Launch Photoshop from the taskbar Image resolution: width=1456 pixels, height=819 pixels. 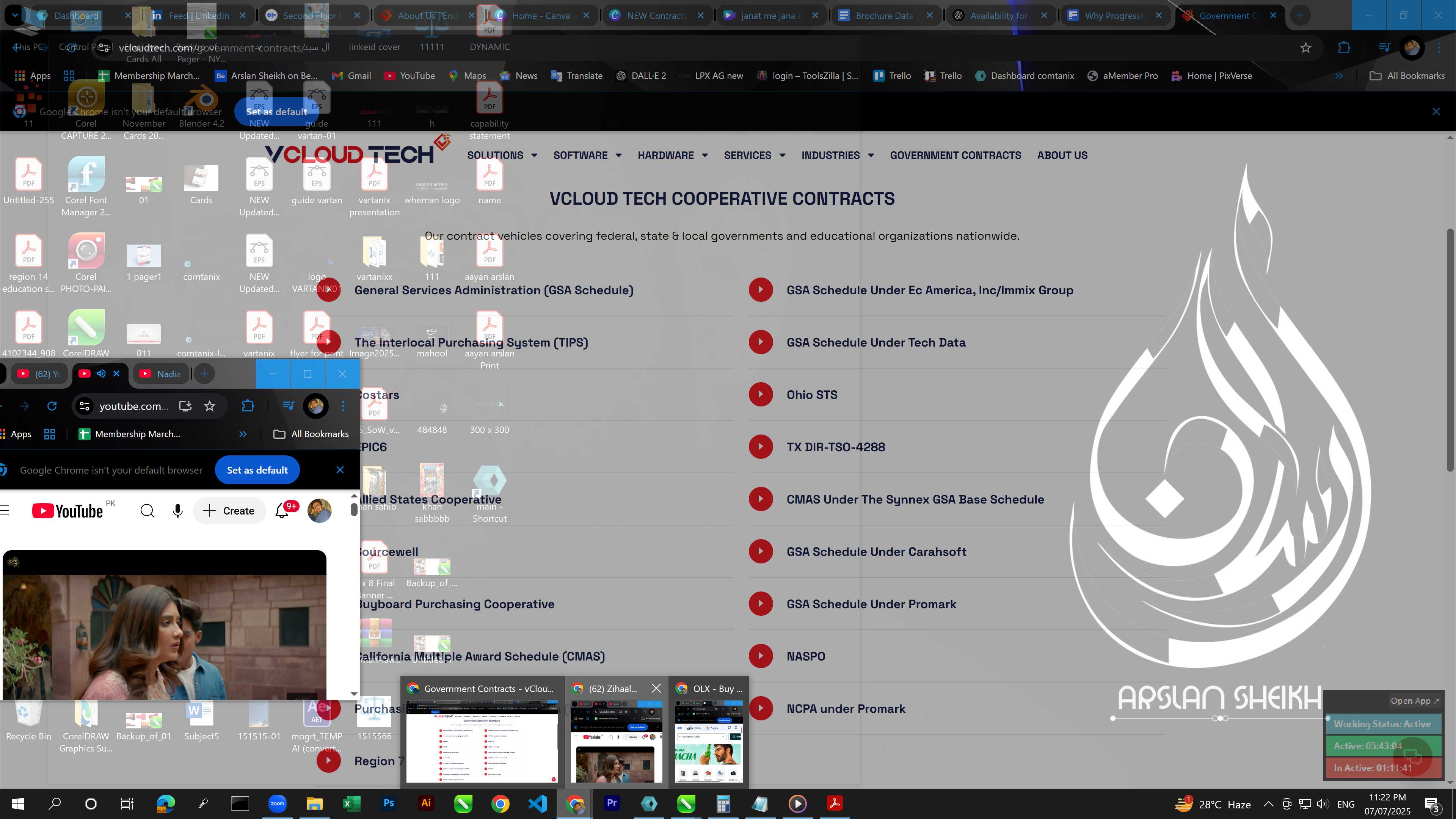(389, 804)
